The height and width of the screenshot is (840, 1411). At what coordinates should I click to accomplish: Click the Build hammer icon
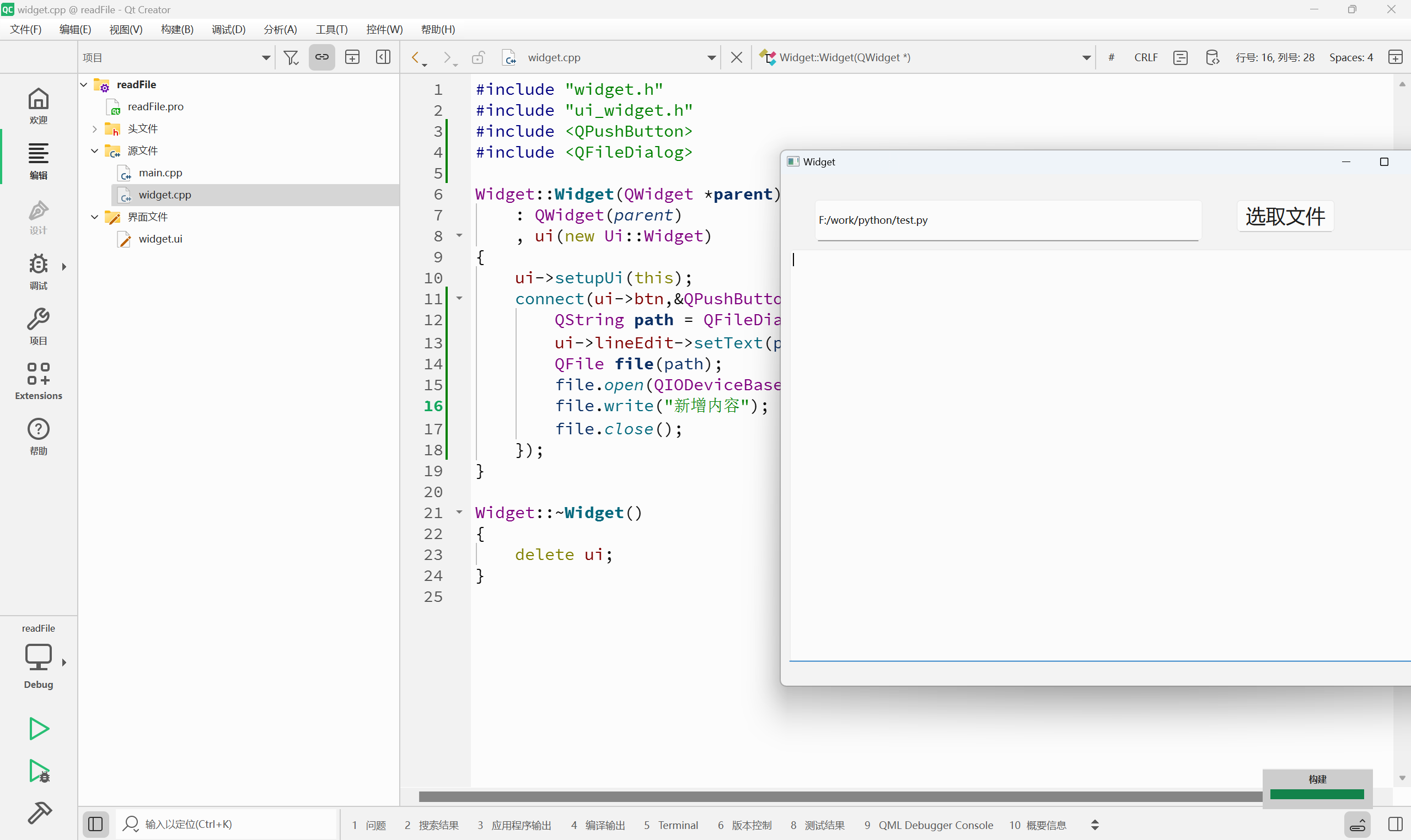coord(39,814)
